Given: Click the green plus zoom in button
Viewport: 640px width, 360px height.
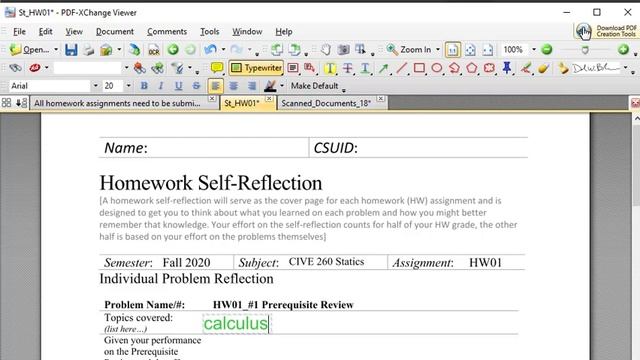Looking at the screenshot, I should [623, 50].
